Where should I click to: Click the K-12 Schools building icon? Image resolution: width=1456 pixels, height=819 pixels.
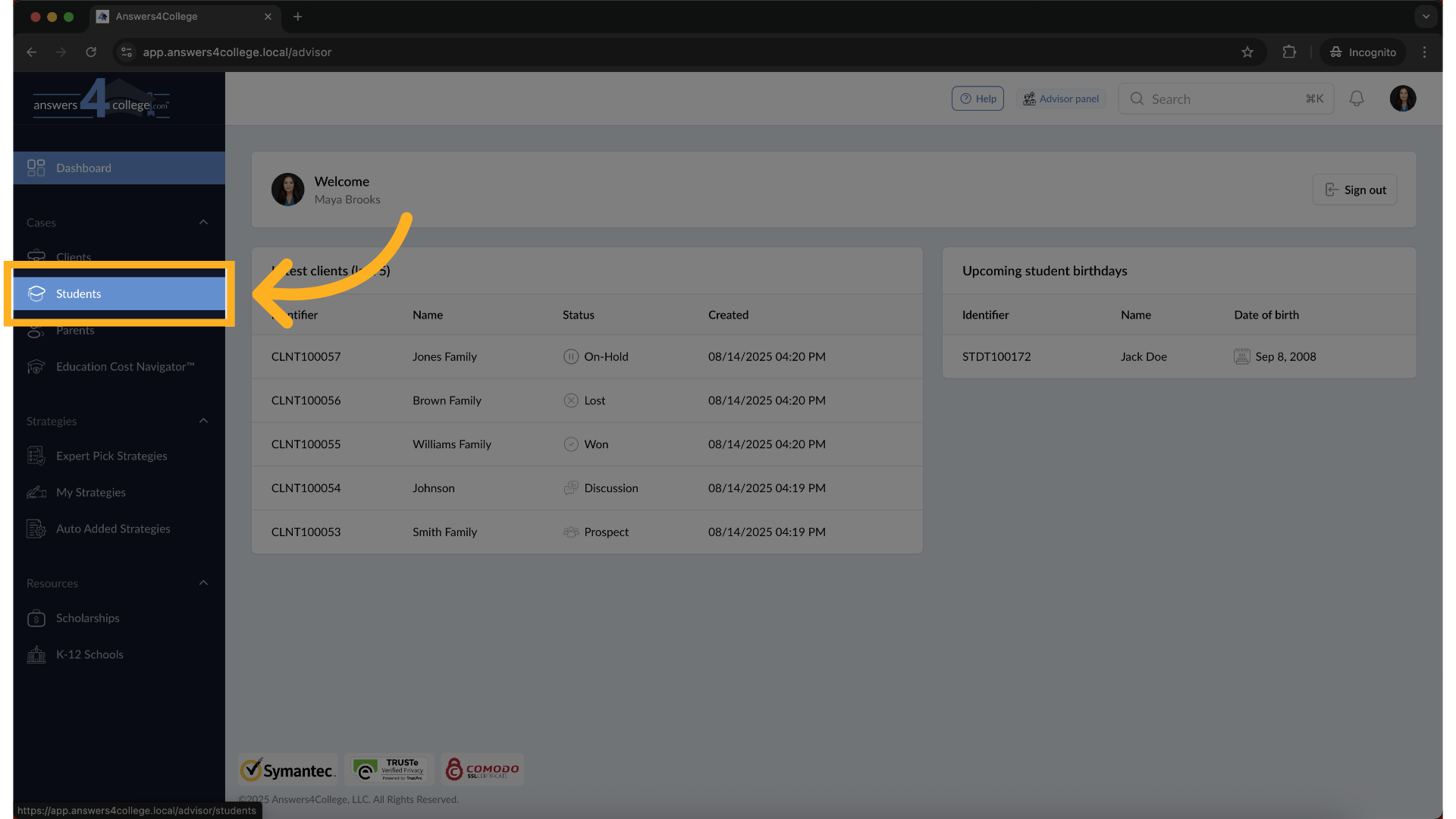36,655
